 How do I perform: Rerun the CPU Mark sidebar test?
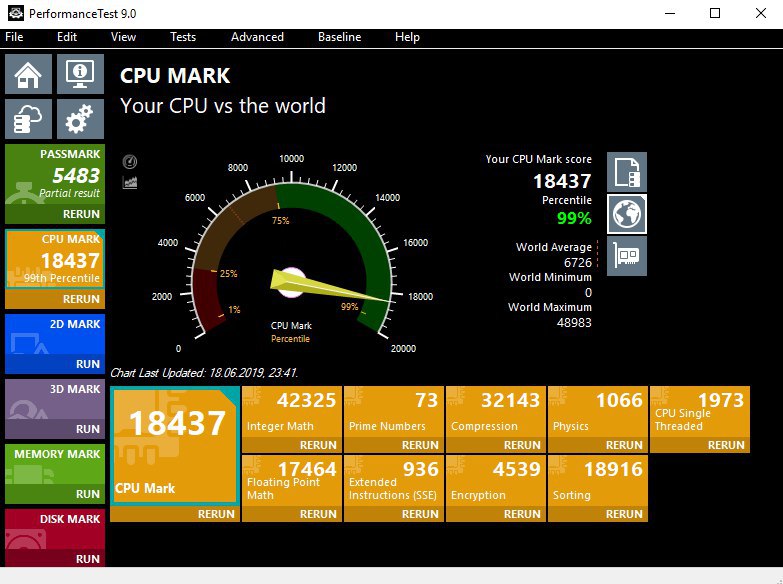[x=55, y=299]
